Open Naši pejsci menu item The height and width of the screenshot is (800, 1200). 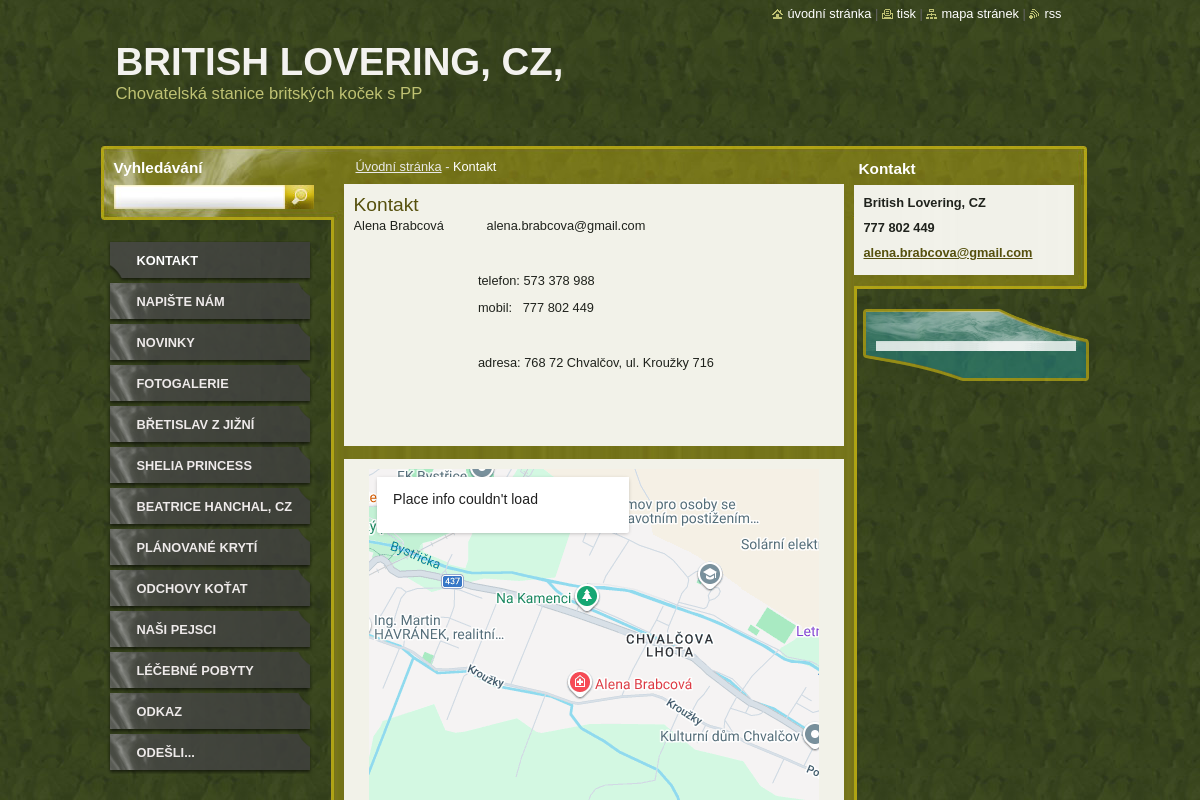(x=176, y=629)
